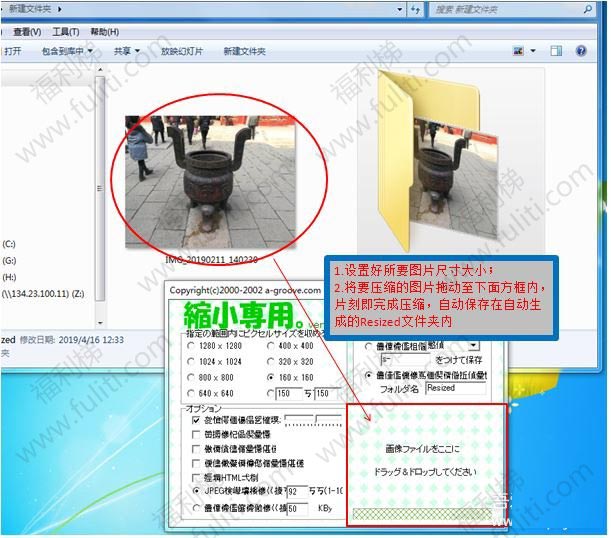Open the 帮助(H) menu

click(x=104, y=32)
